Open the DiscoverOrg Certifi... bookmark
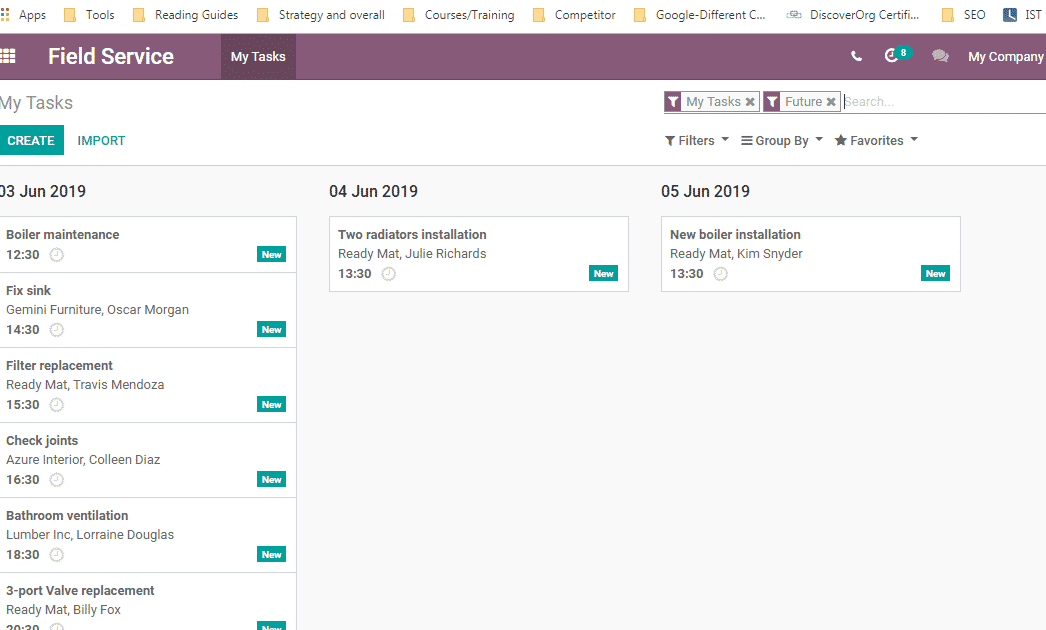Viewport: 1046px width, 630px height. 853,15
